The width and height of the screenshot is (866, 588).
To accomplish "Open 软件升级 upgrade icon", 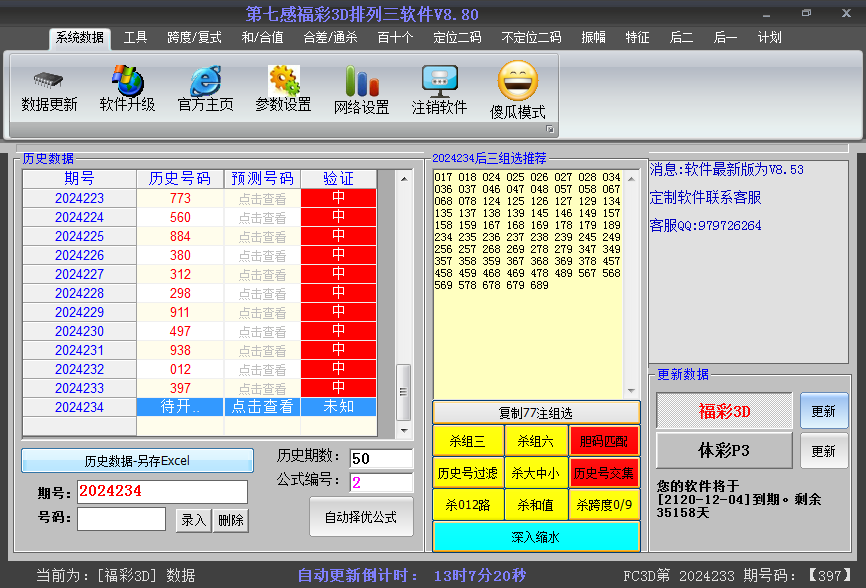I will coord(128,81).
